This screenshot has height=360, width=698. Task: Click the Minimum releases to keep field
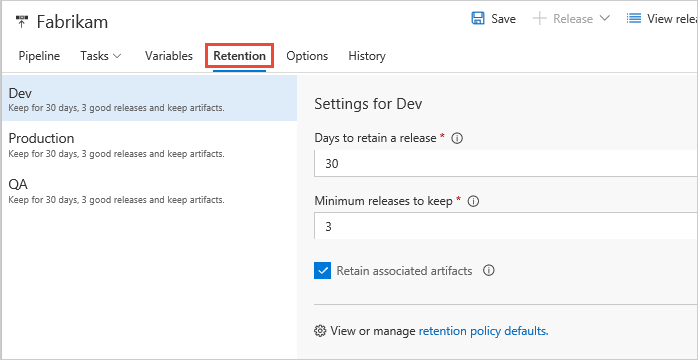pyautogui.click(x=506, y=226)
